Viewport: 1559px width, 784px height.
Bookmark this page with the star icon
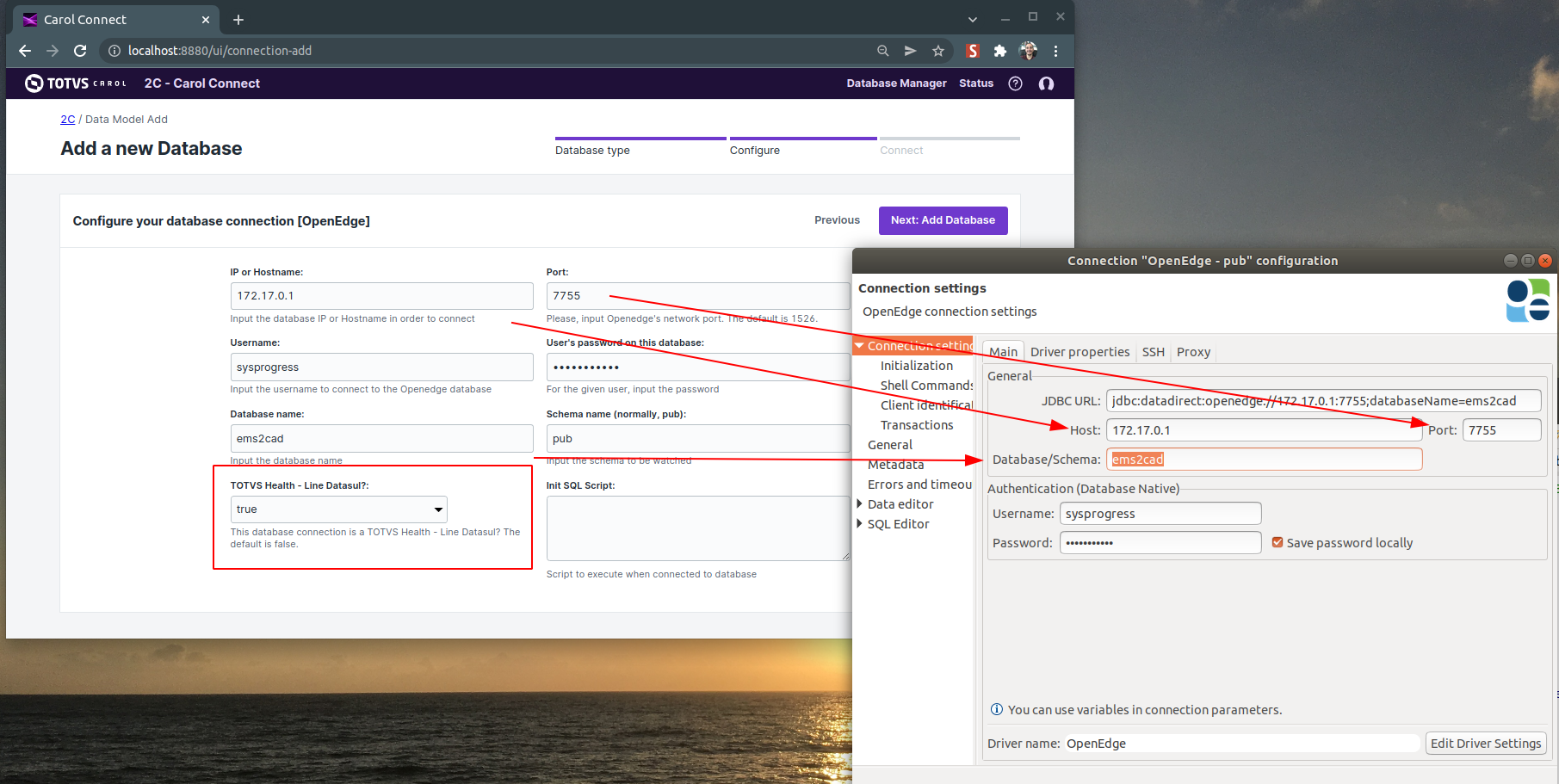pyautogui.click(x=938, y=51)
